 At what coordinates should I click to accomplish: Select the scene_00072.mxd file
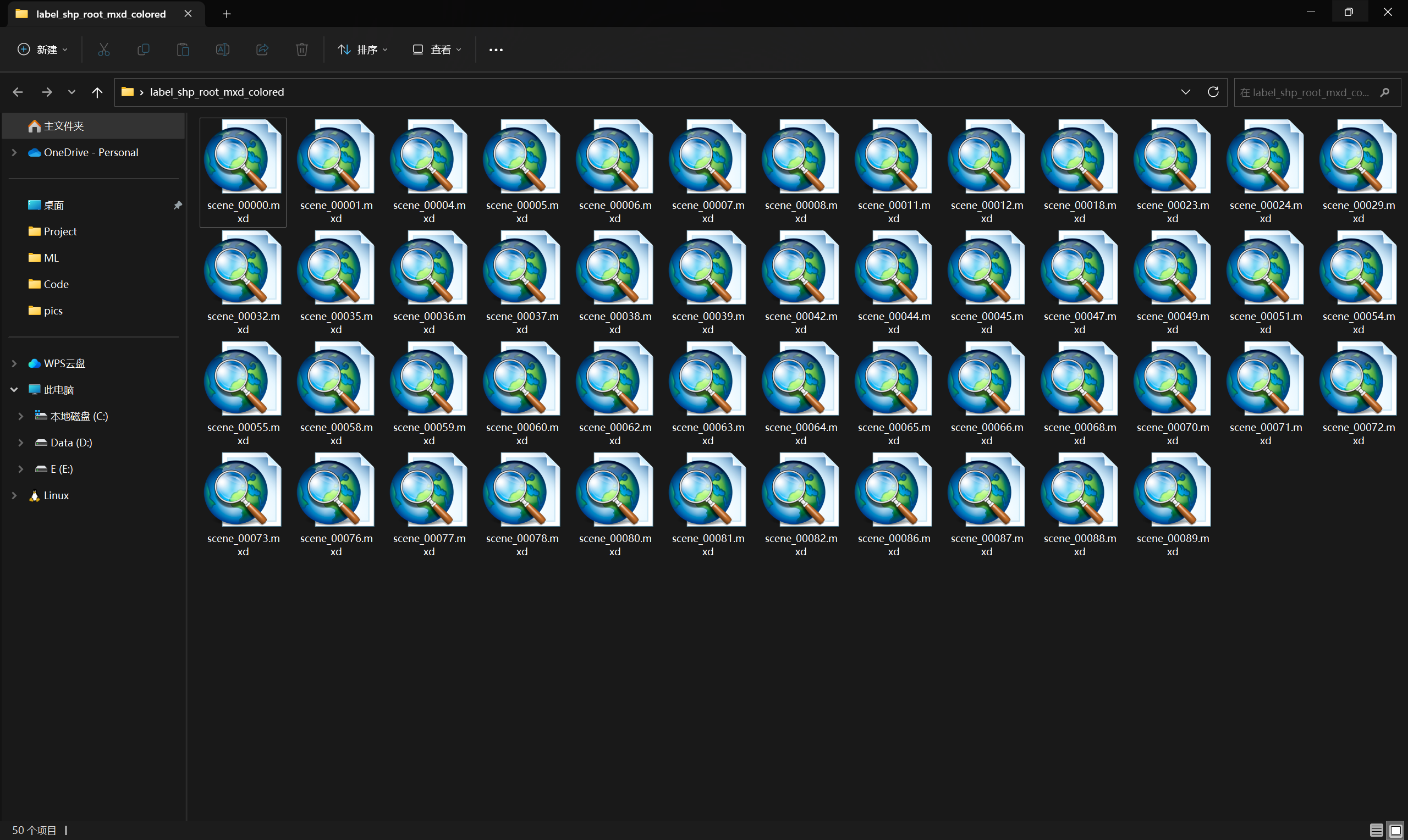click(1358, 394)
